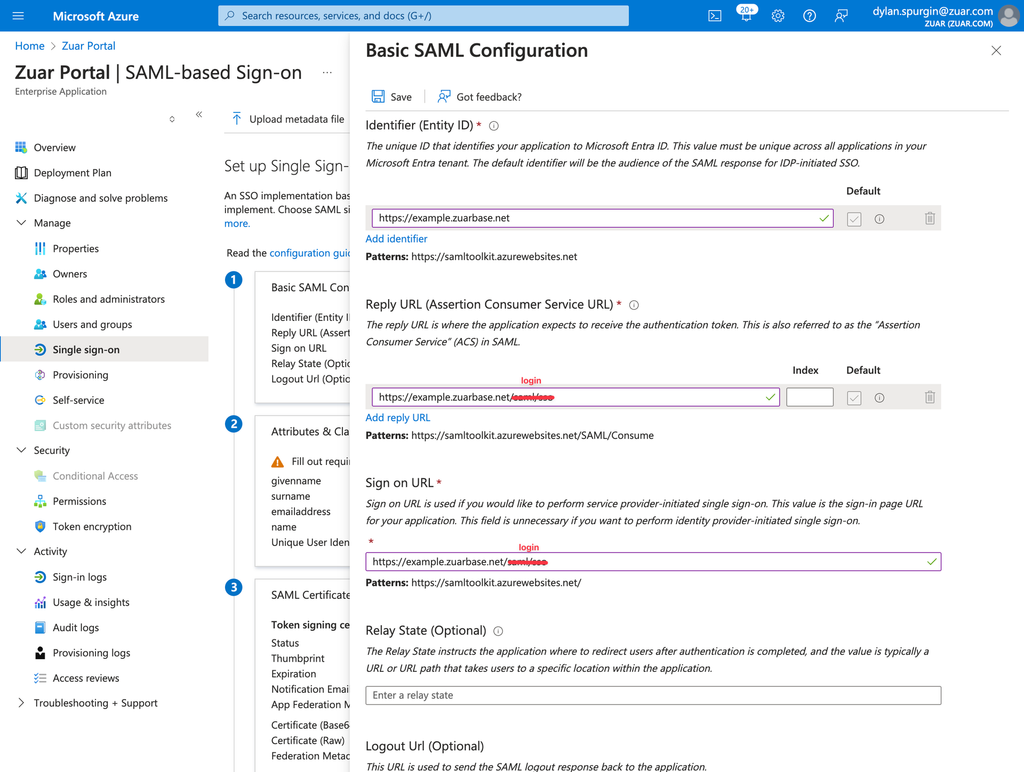Go to Home breadcrumb
1024x772 pixels.
point(29,46)
